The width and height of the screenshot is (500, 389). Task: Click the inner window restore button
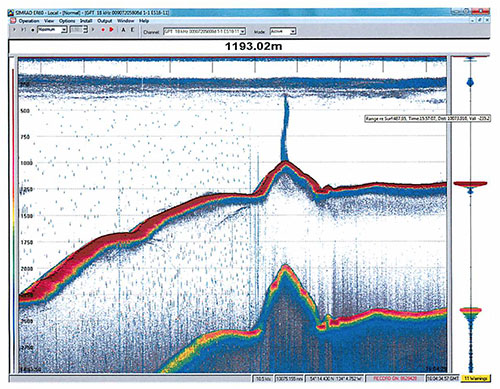(480, 20)
